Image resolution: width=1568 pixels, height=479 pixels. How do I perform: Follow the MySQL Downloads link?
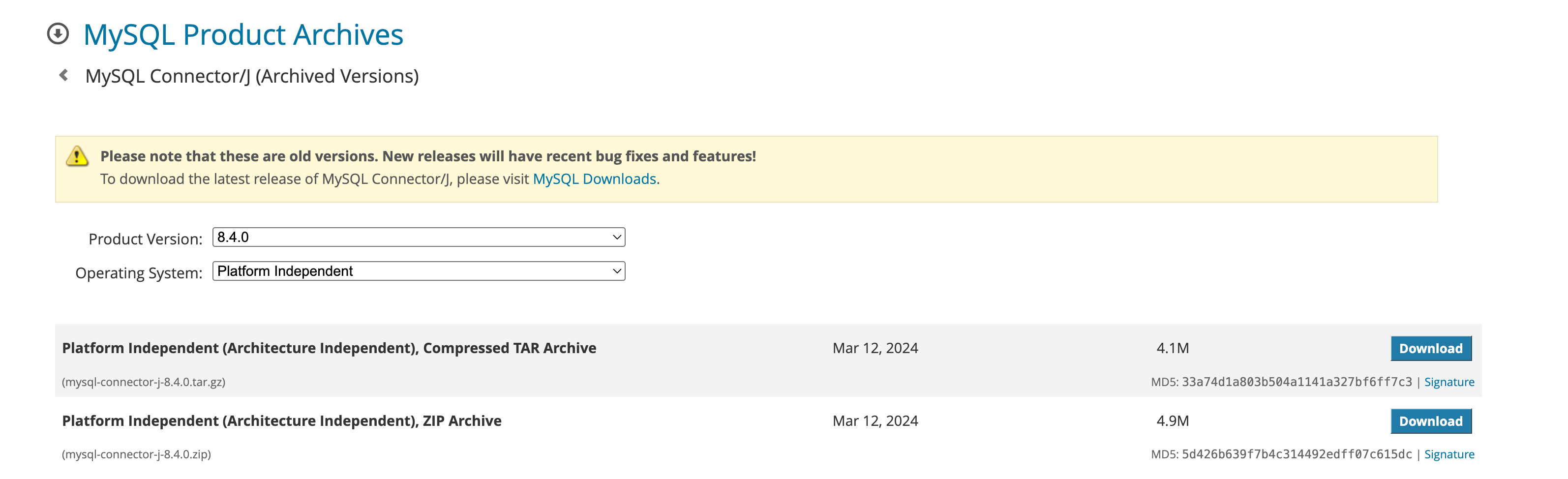594,179
